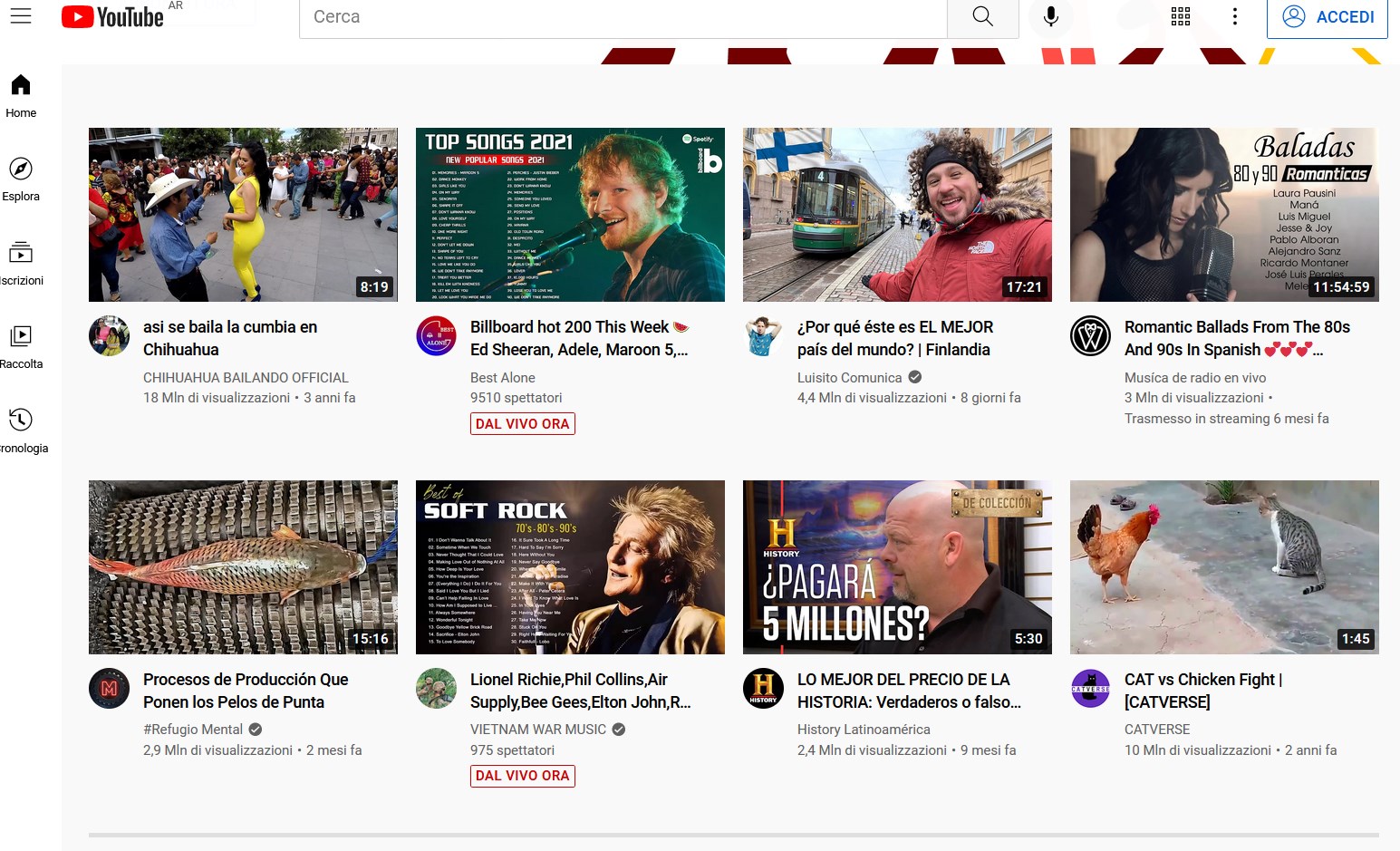Viewport: 1400px width, 851px height.
Task: Open title 'CAT vs Chicken Fight | [CATVERSE]'
Action: [x=1203, y=691]
